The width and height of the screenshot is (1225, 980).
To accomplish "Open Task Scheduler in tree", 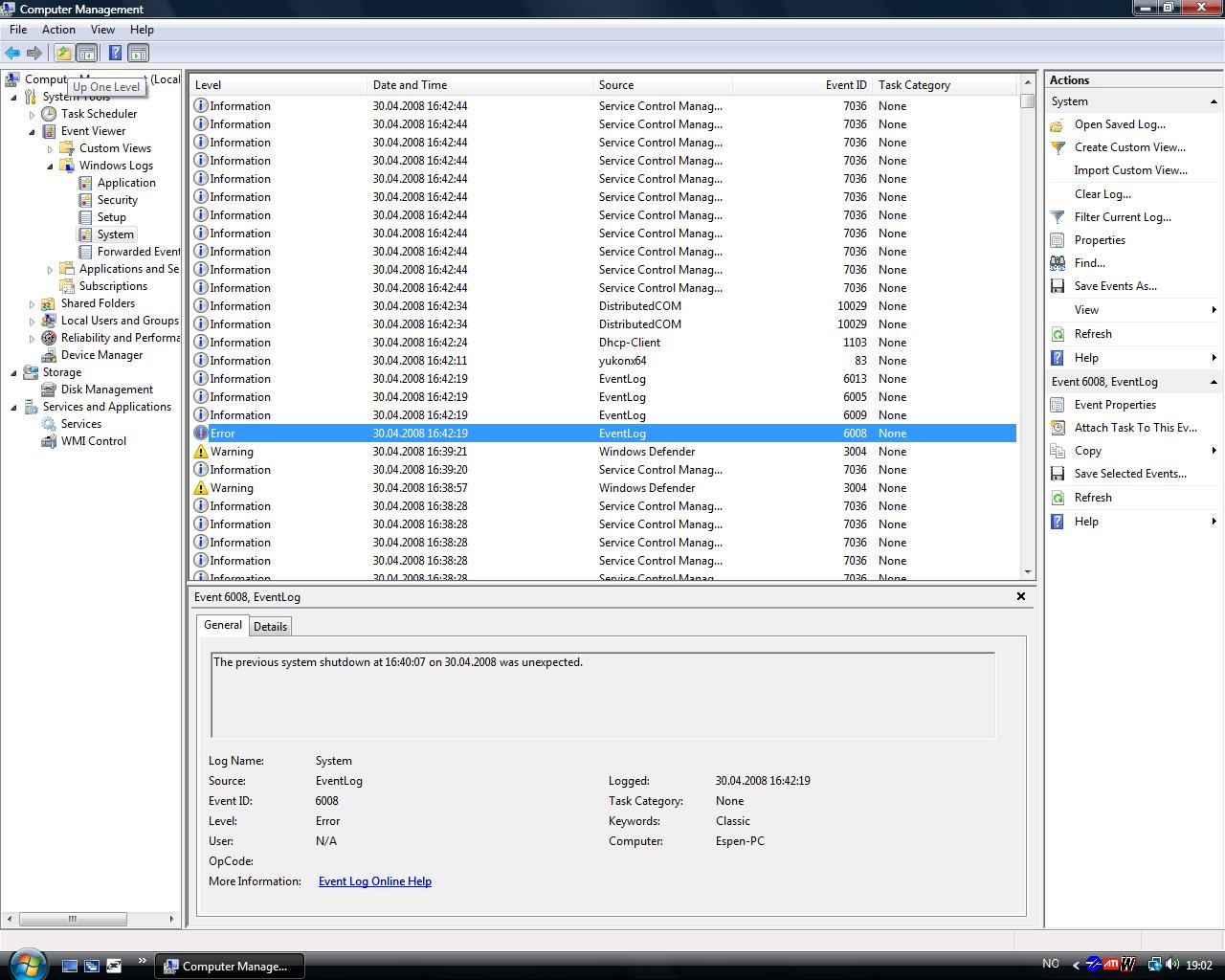I will (x=99, y=114).
